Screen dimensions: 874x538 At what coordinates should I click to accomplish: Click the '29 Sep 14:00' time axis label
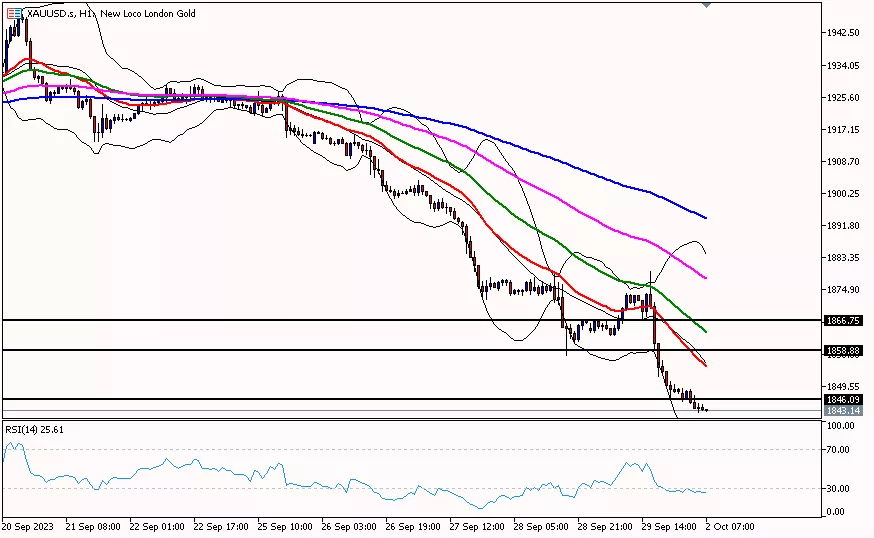point(669,526)
